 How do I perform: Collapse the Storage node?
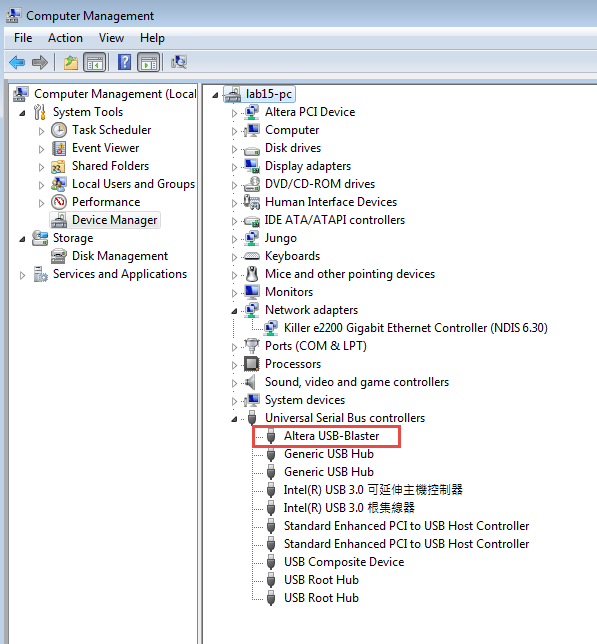click(23, 239)
